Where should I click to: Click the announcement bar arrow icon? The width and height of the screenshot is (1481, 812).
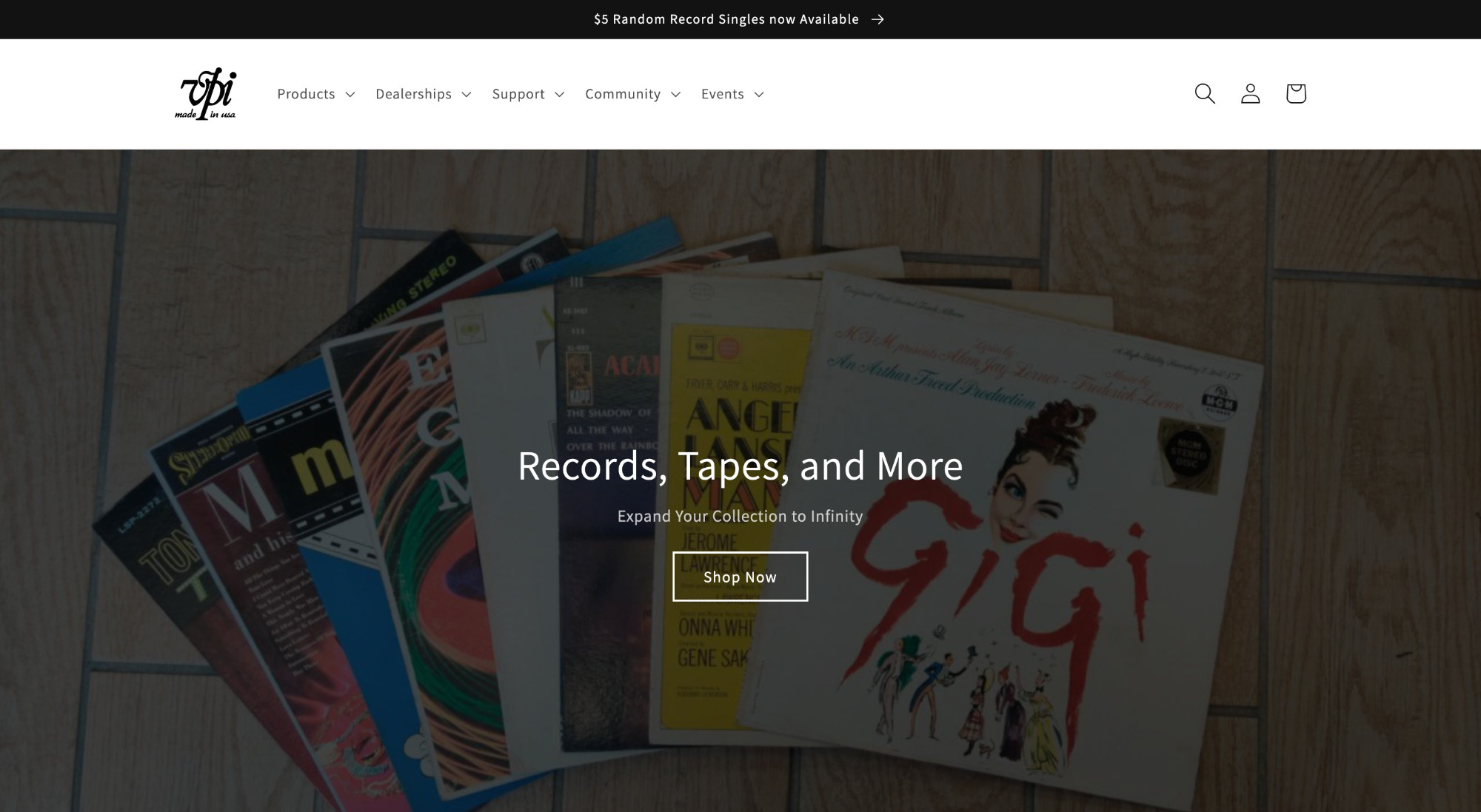(877, 19)
